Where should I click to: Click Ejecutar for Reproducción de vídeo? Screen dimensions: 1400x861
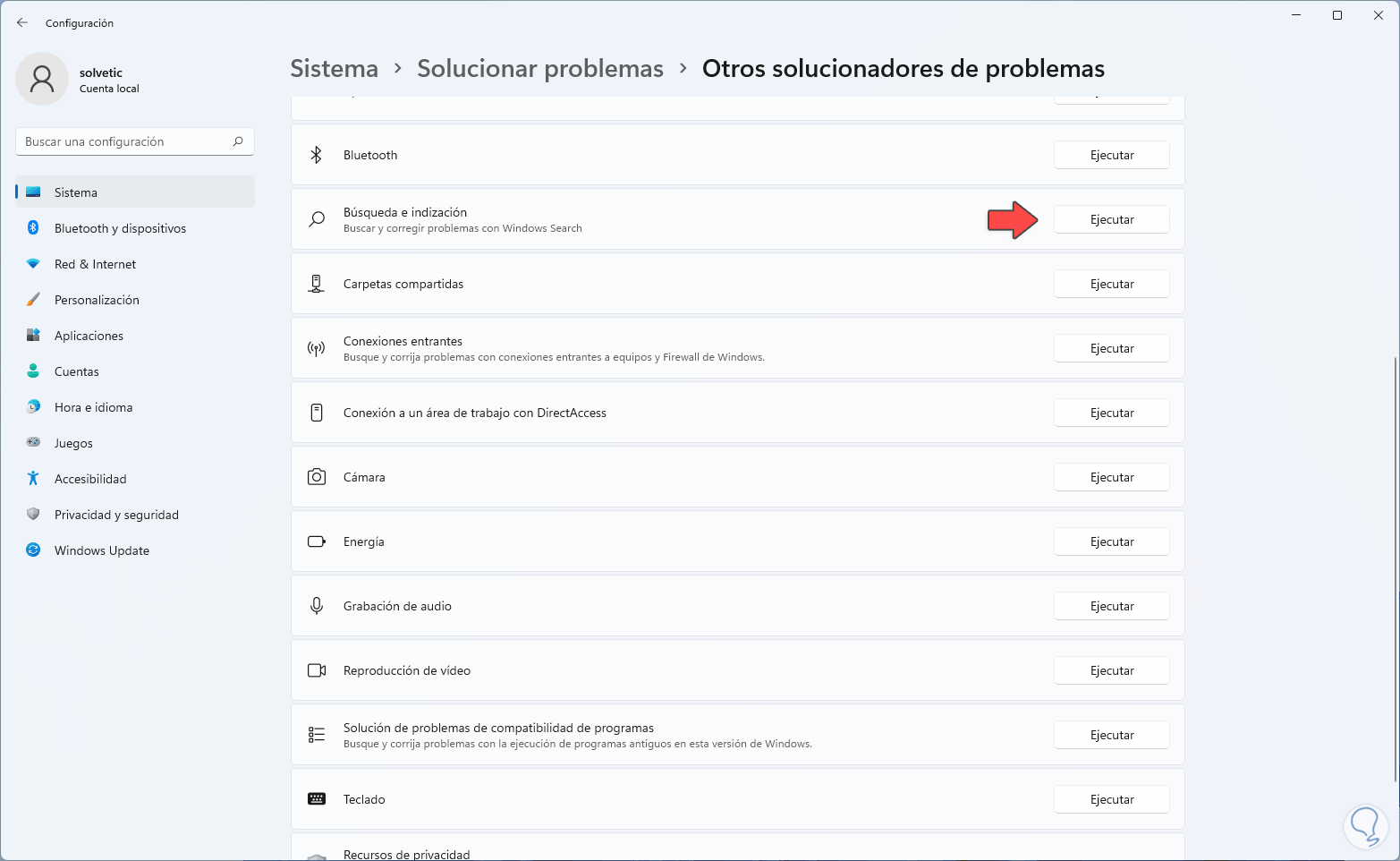click(1111, 670)
